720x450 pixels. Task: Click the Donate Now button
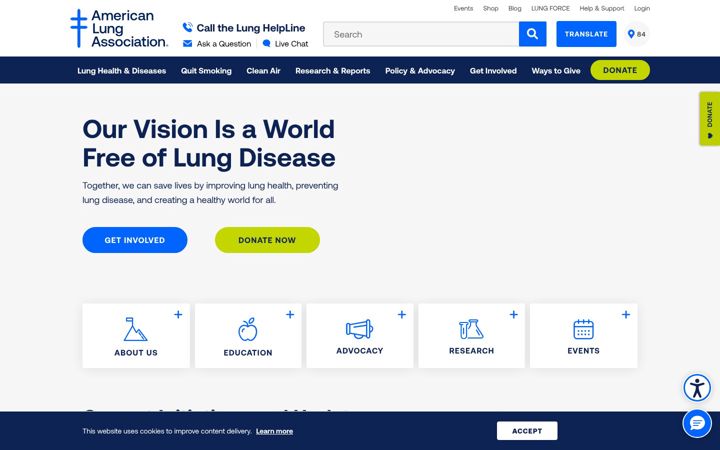pos(267,240)
